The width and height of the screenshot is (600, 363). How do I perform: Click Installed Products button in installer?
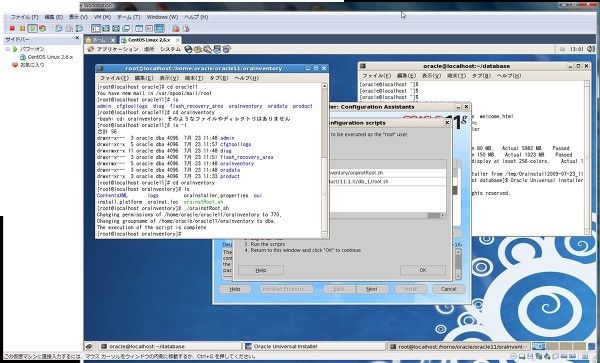[x=286, y=289]
